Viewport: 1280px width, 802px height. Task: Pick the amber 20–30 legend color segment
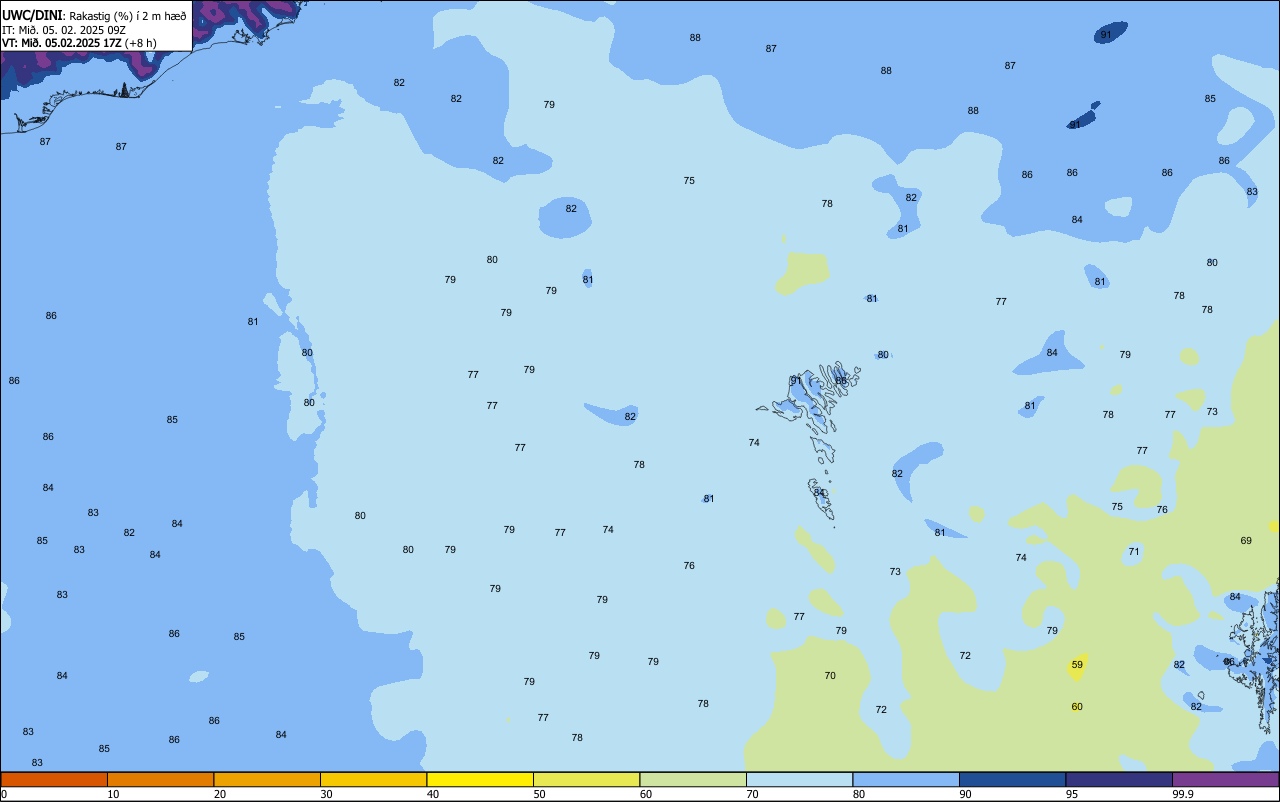pos(267,779)
